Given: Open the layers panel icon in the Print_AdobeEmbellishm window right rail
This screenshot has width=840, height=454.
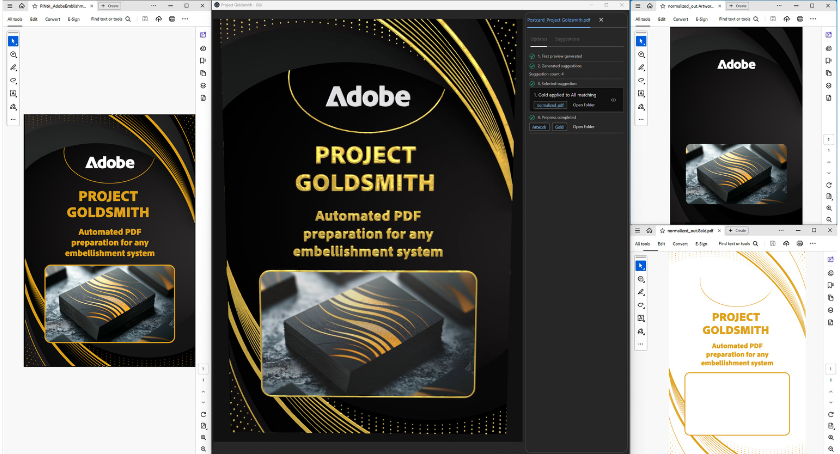Looking at the screenshot, I should (x=203, y=85).
